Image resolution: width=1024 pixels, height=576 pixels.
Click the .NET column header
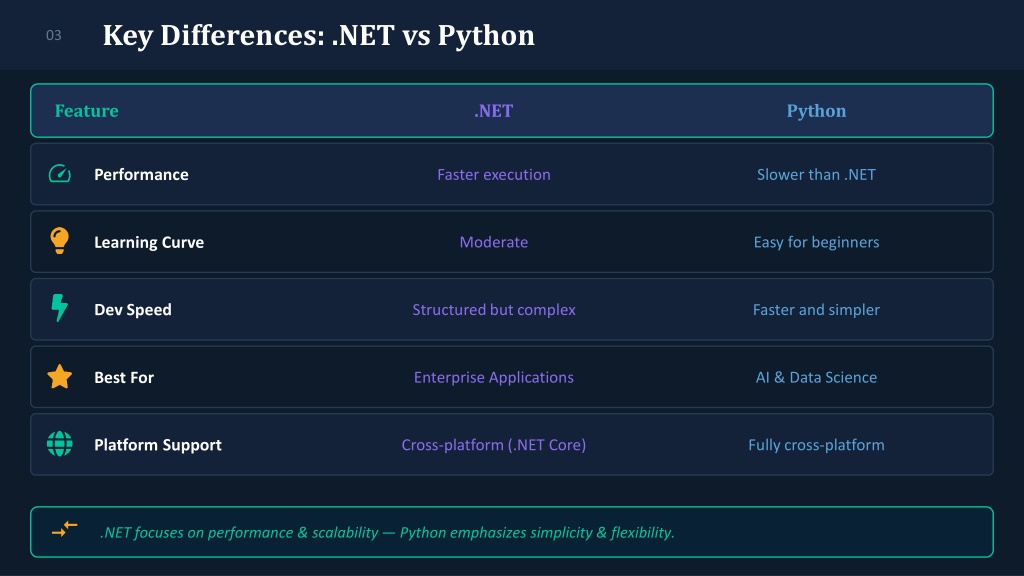click(x=494, y=111)
